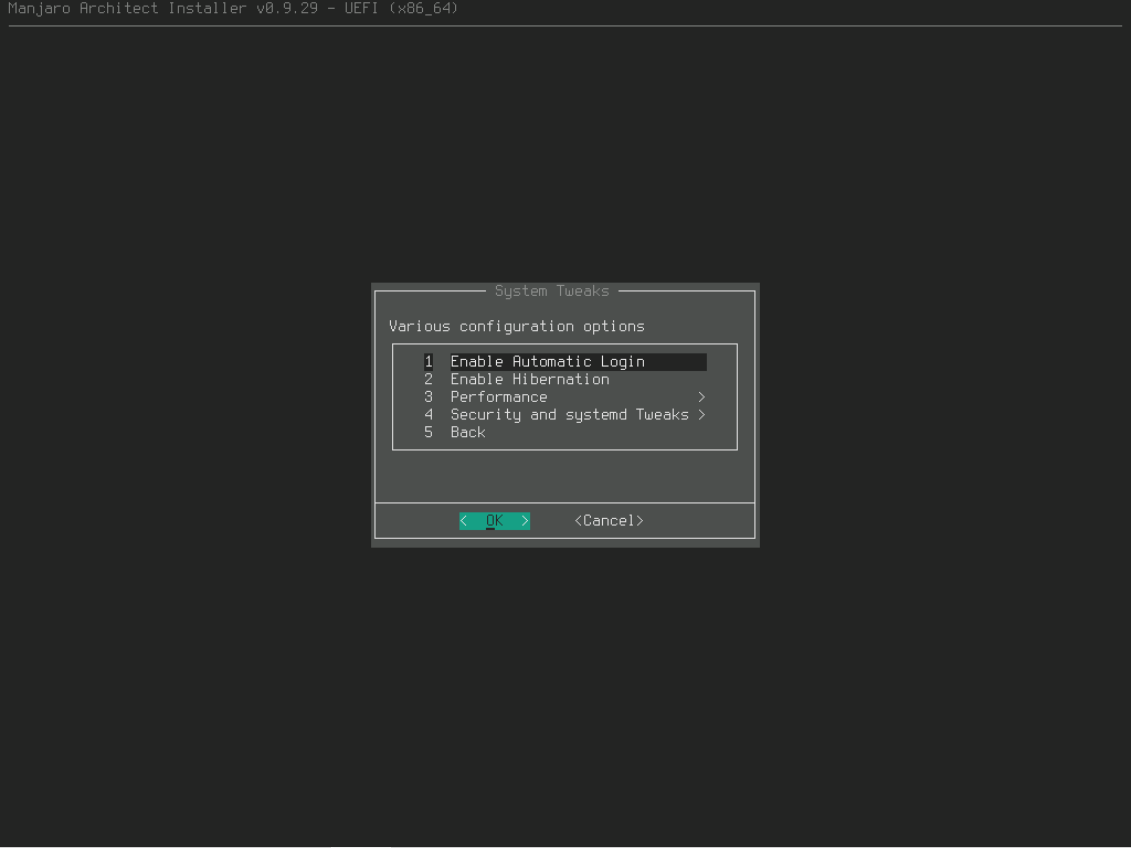This screenshot has height=848, width=1131.
Task: Expand Performance using its right arrow
Action: [x=702, y=397]
